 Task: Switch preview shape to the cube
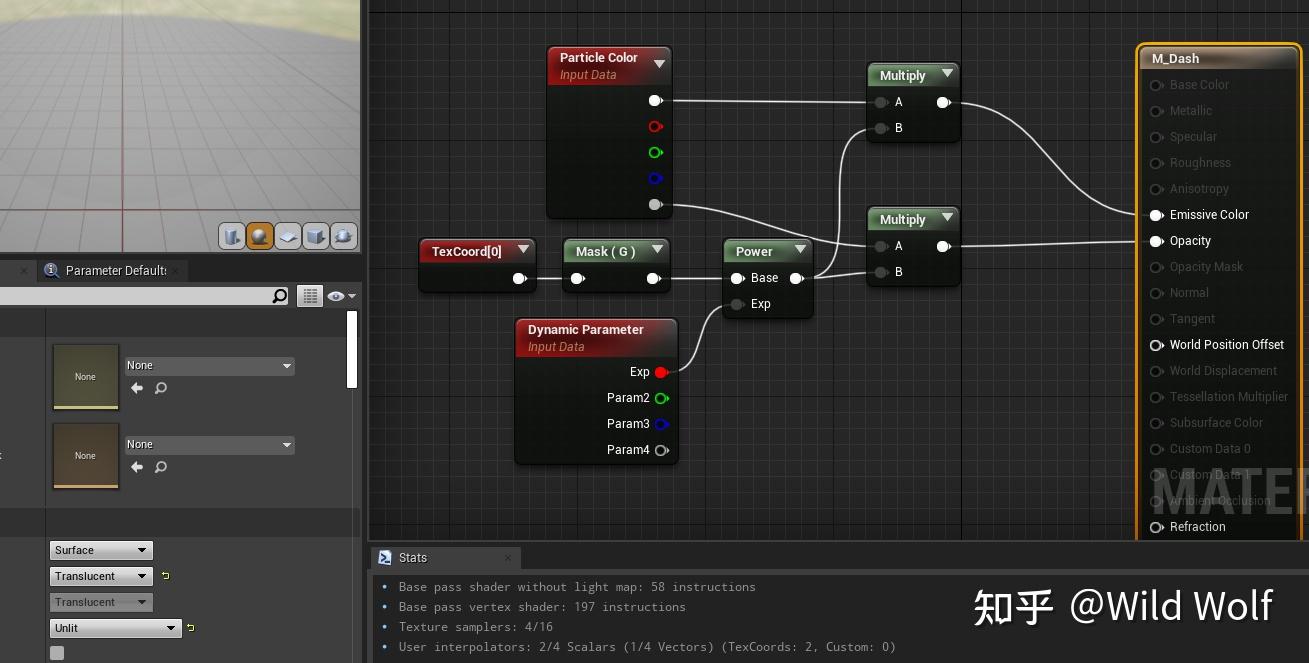316,236
